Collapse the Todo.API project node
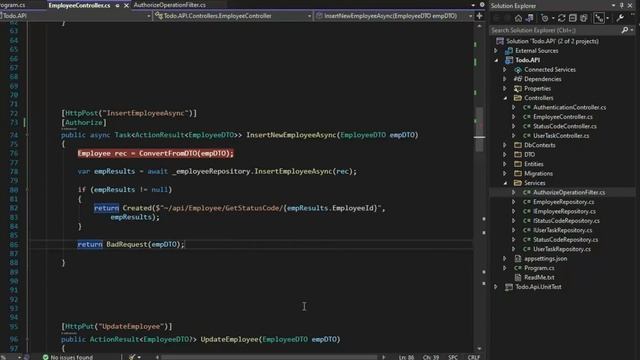Viewport: 640px width, 360px height. [496, 60]
